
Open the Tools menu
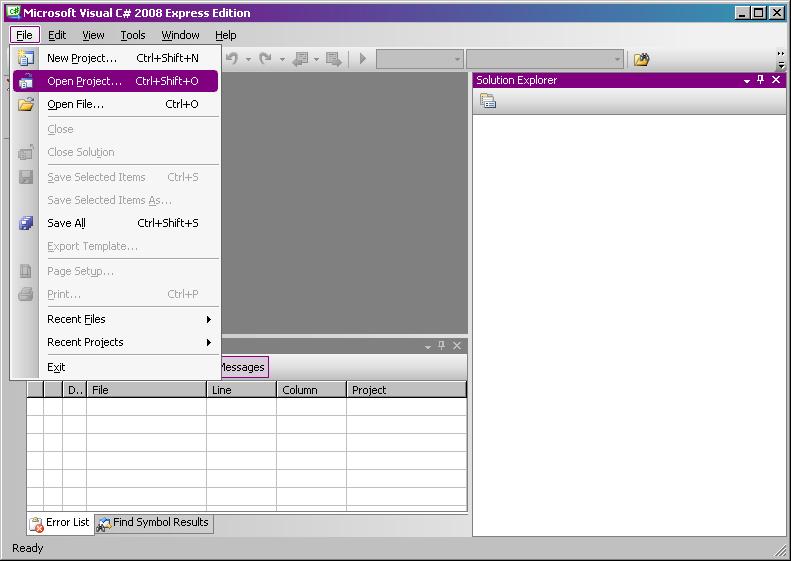tap(133, 35)
